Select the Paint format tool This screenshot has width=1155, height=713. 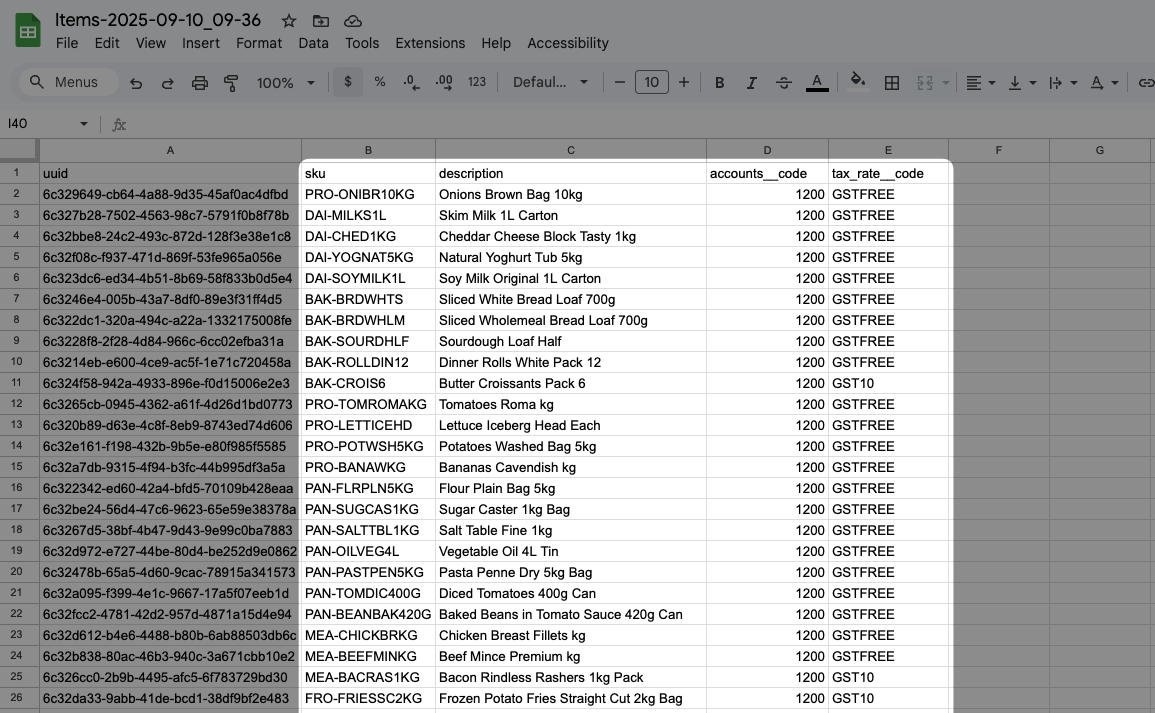click(x=231, y=83)
